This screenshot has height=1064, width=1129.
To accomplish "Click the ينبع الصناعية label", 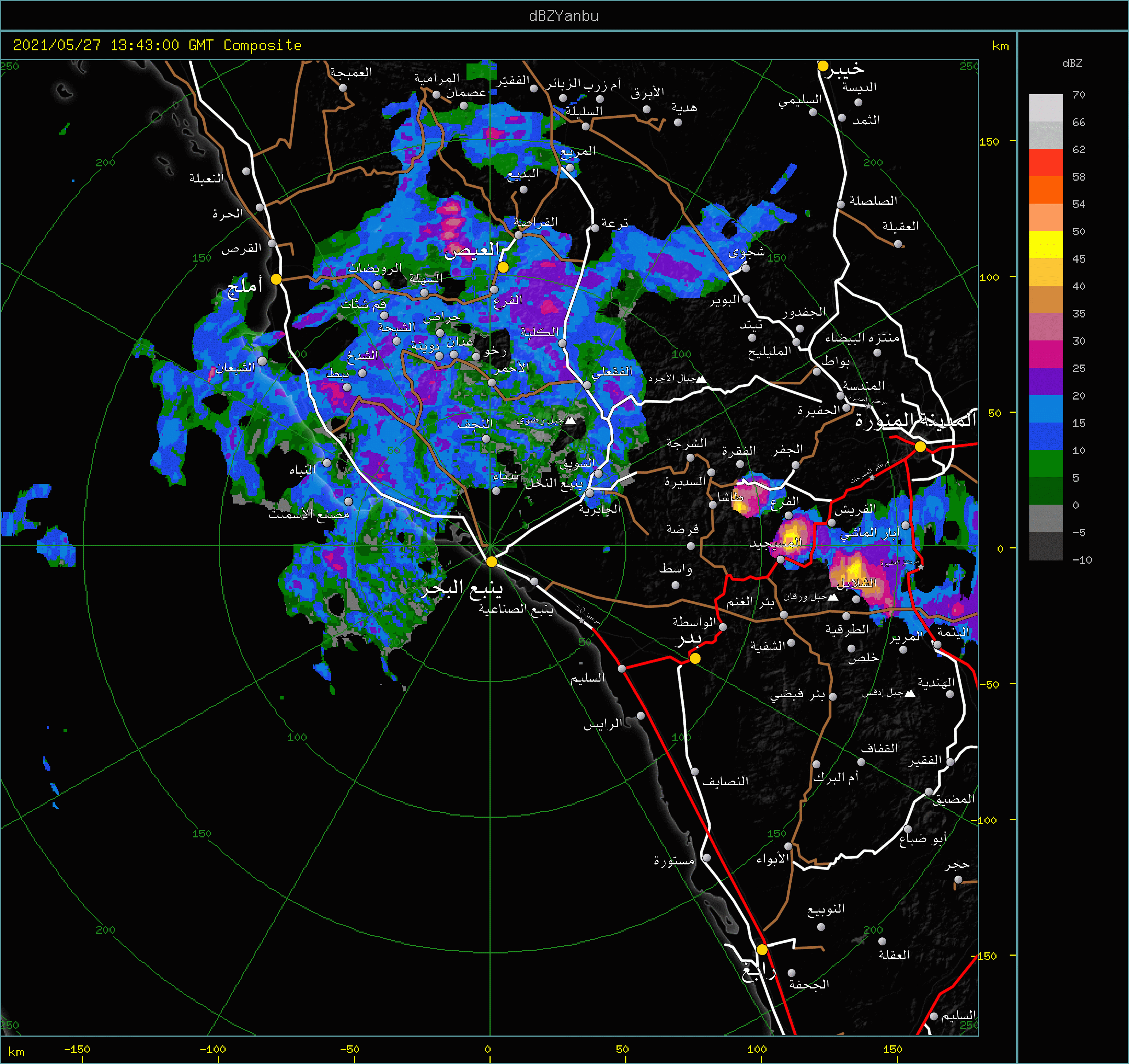I will [516, 609].
